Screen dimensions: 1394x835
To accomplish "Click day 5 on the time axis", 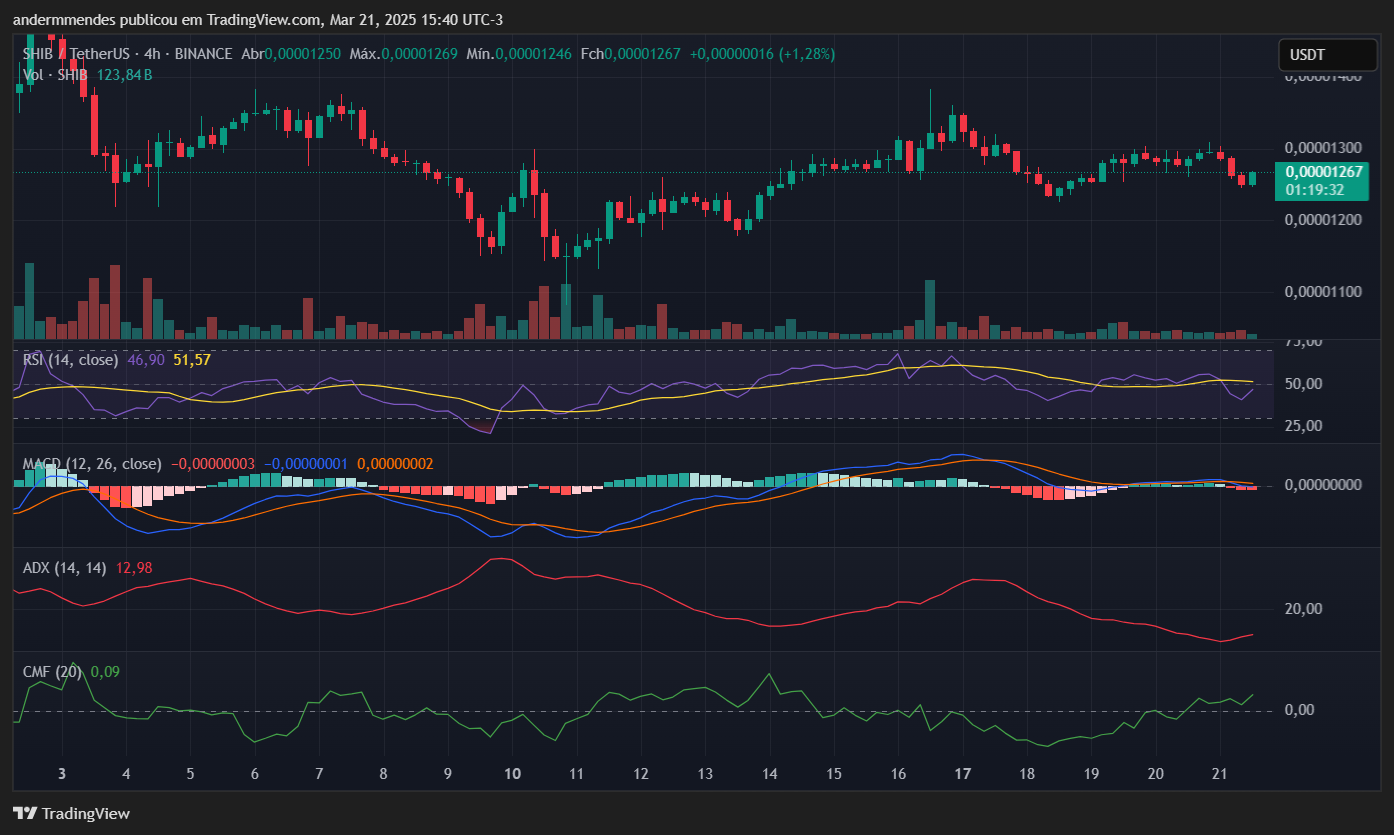I will pos(190,774).
